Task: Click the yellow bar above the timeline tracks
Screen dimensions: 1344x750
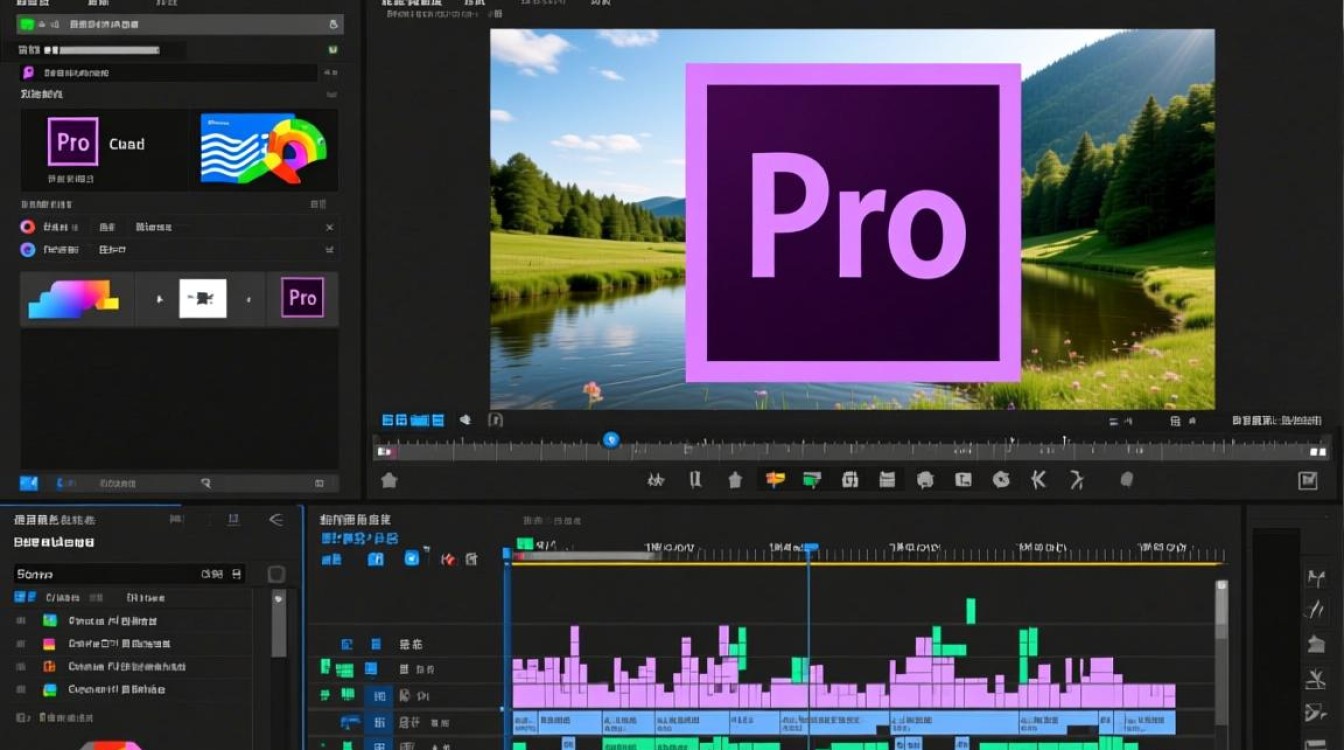Action: pyautogui.click(x=866, y=563)
